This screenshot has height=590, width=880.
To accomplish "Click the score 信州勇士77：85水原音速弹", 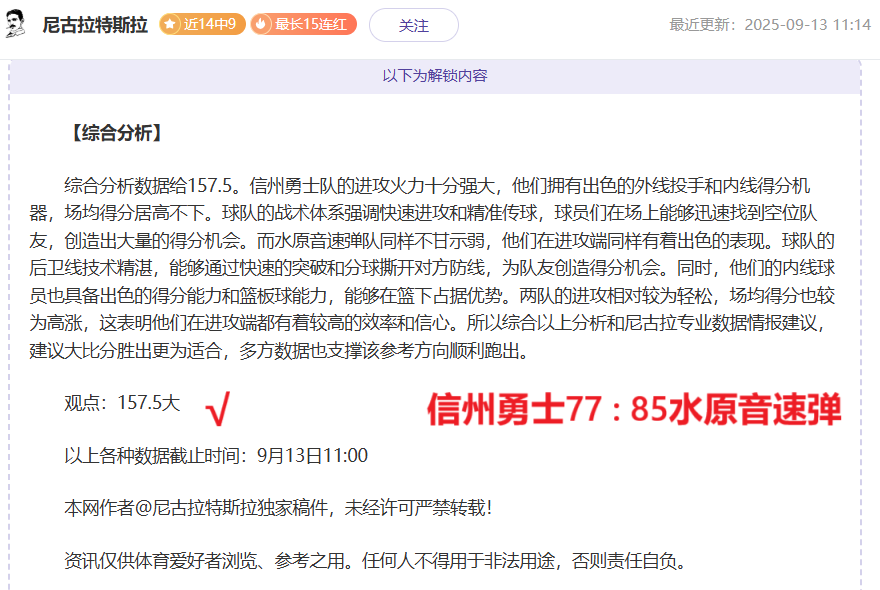I will pyautogui.click(x=634, y=409).
